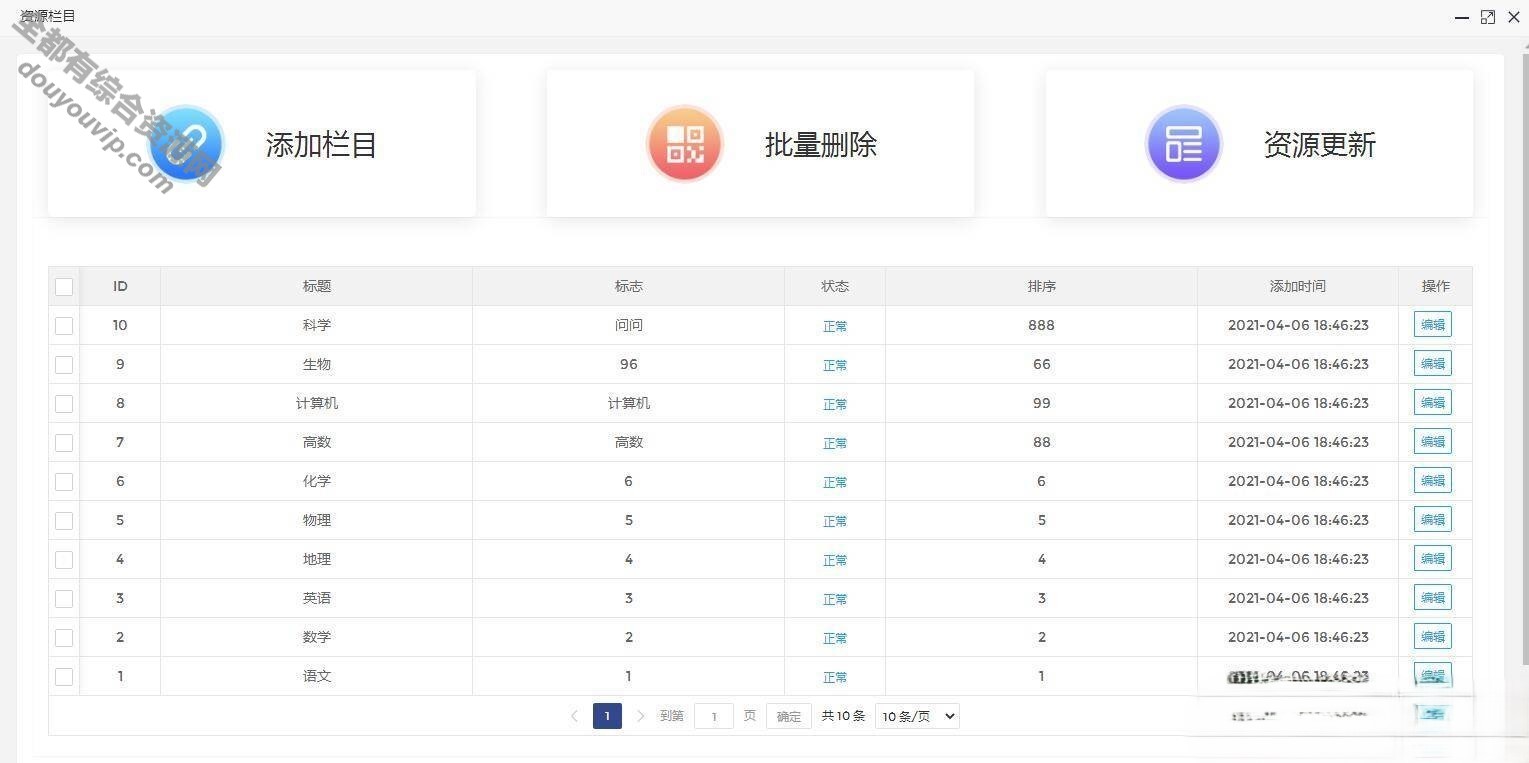This screenshot has width=1529, height=763.
Task: Click the 确定 pagination button
Action: click(x=789, y=716)
